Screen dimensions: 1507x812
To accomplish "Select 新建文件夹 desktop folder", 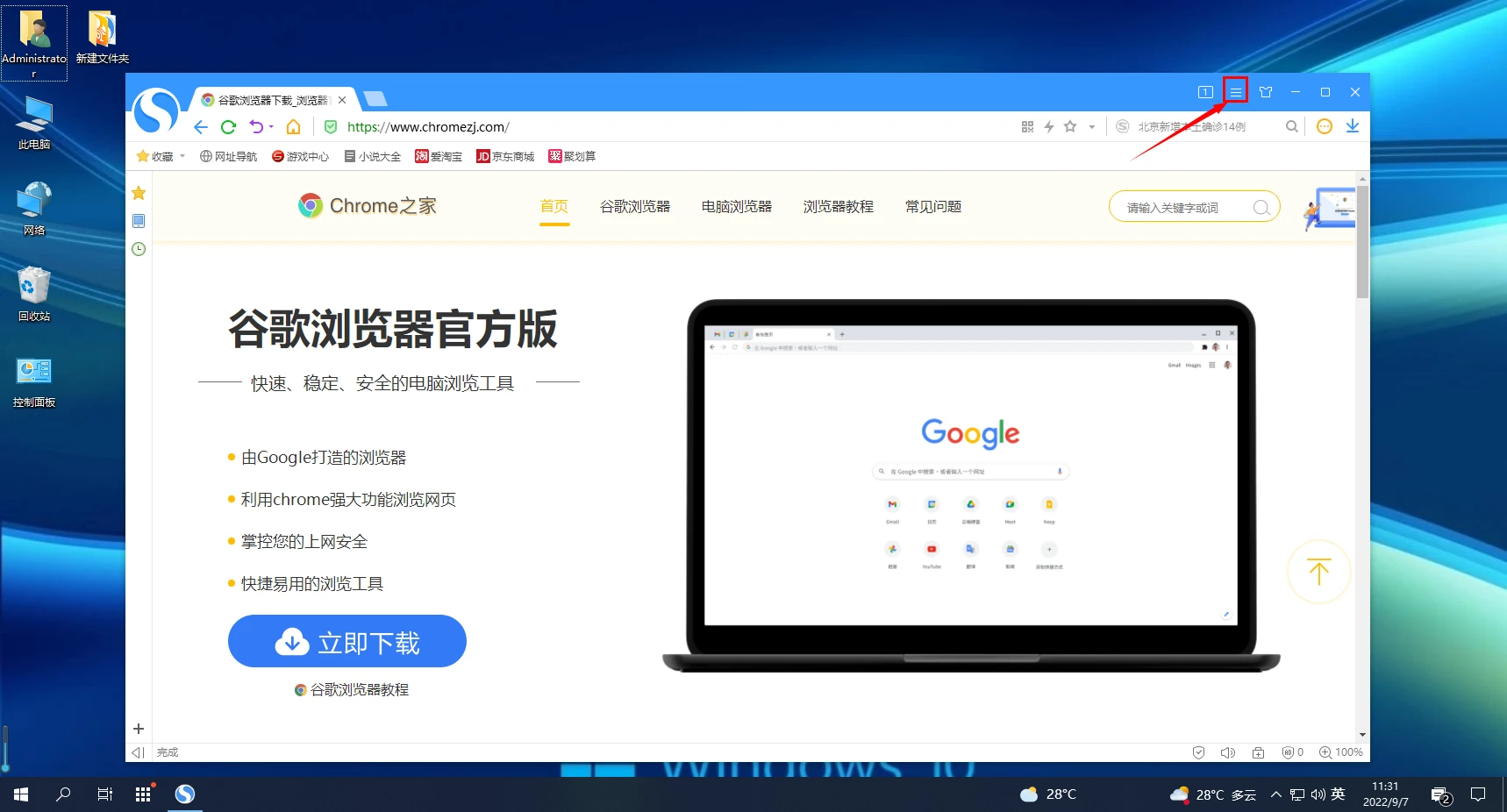I will [103, 38].
